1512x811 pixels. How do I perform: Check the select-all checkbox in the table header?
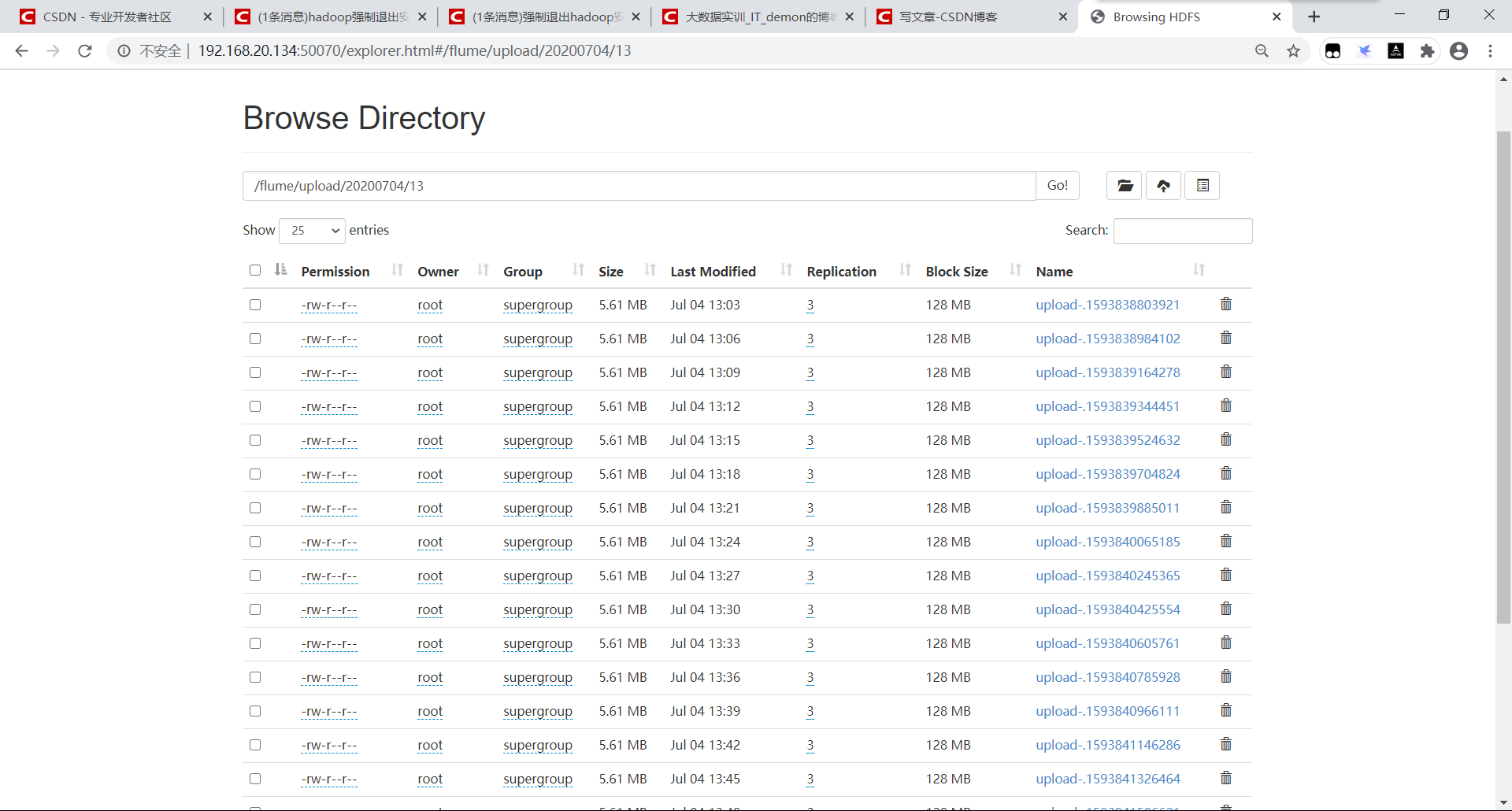click(254, 269)
